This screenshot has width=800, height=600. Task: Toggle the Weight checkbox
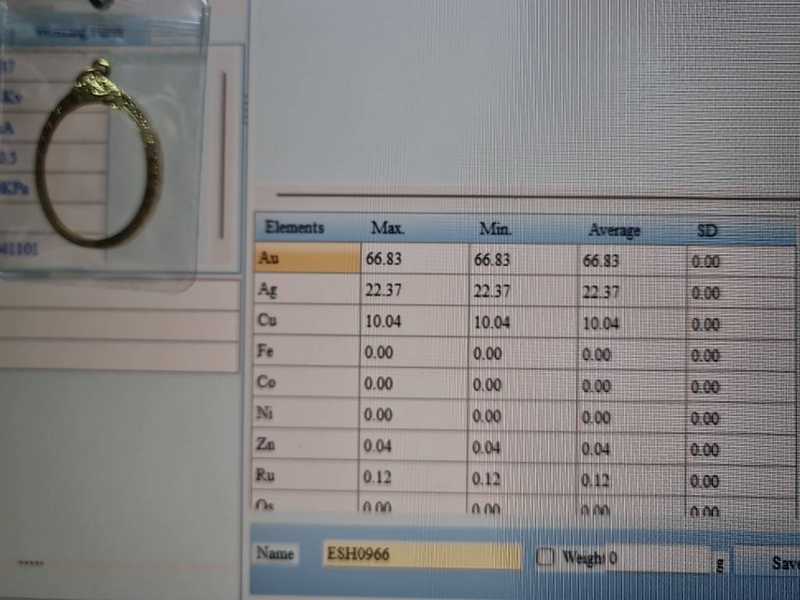[x=545, y=558]
